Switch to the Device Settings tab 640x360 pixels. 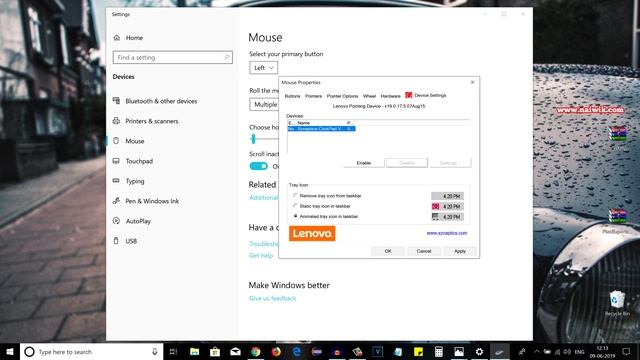pyautogui.click(x=430, y=95)
